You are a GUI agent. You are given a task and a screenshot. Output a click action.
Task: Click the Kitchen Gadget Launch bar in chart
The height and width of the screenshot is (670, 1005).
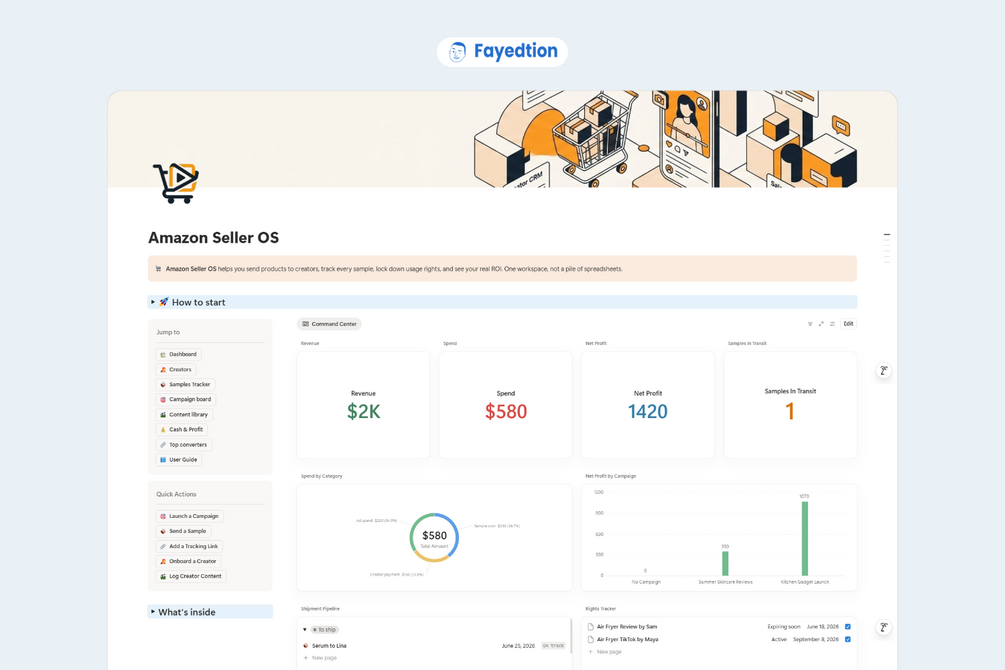(x=805, y=539)
